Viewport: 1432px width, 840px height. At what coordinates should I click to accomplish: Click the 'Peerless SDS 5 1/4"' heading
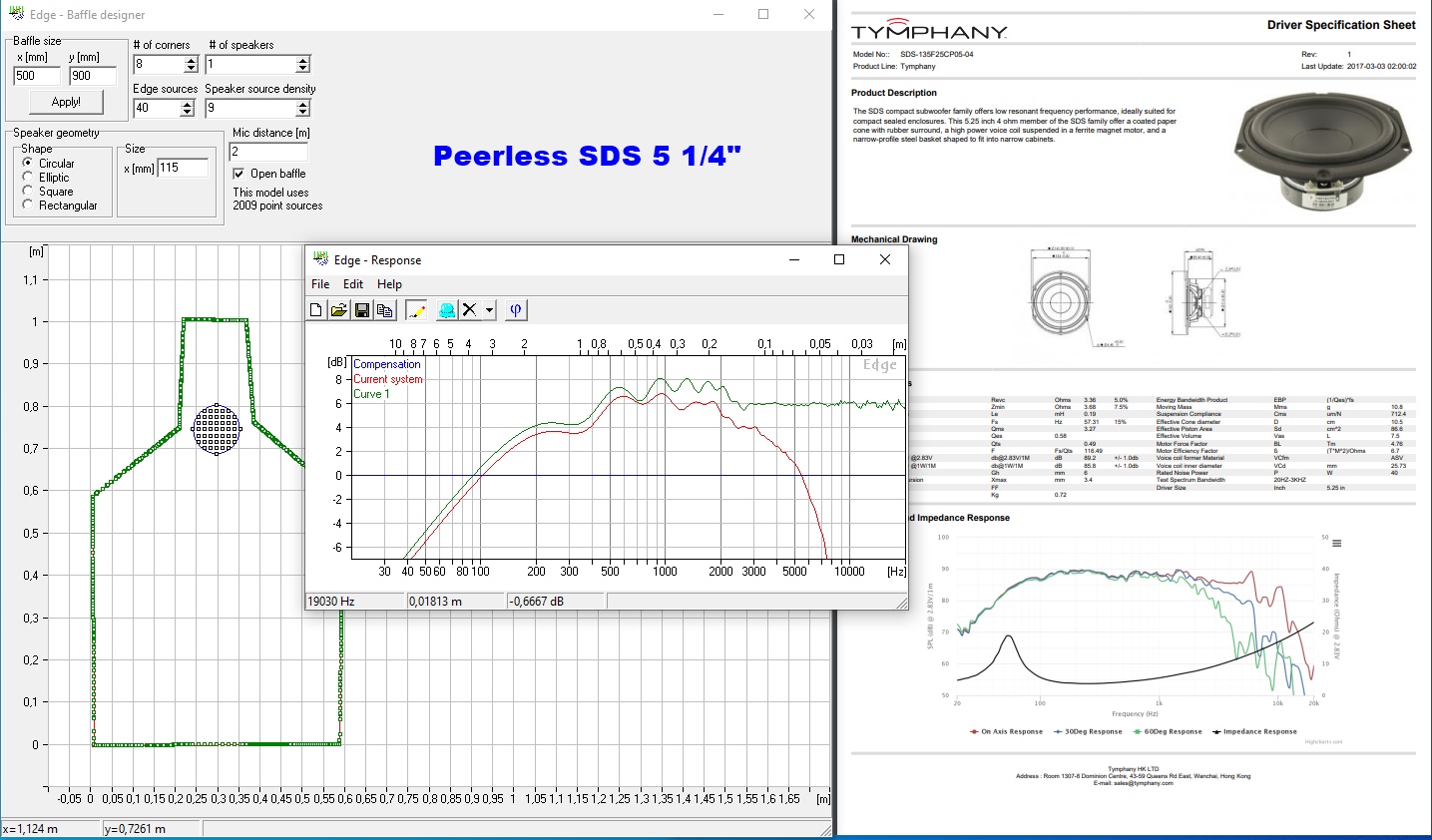click(588, 156)
